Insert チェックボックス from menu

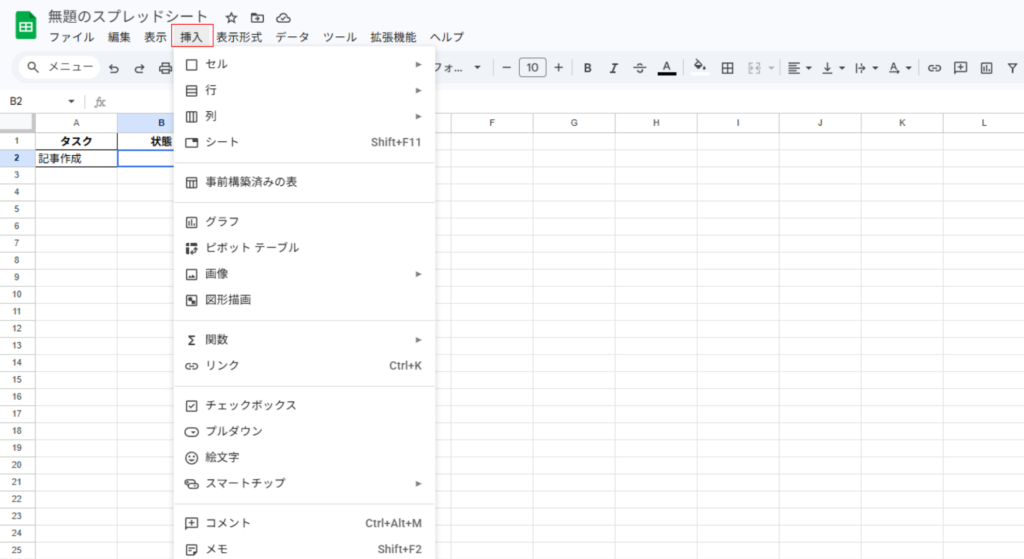(304, 406)
